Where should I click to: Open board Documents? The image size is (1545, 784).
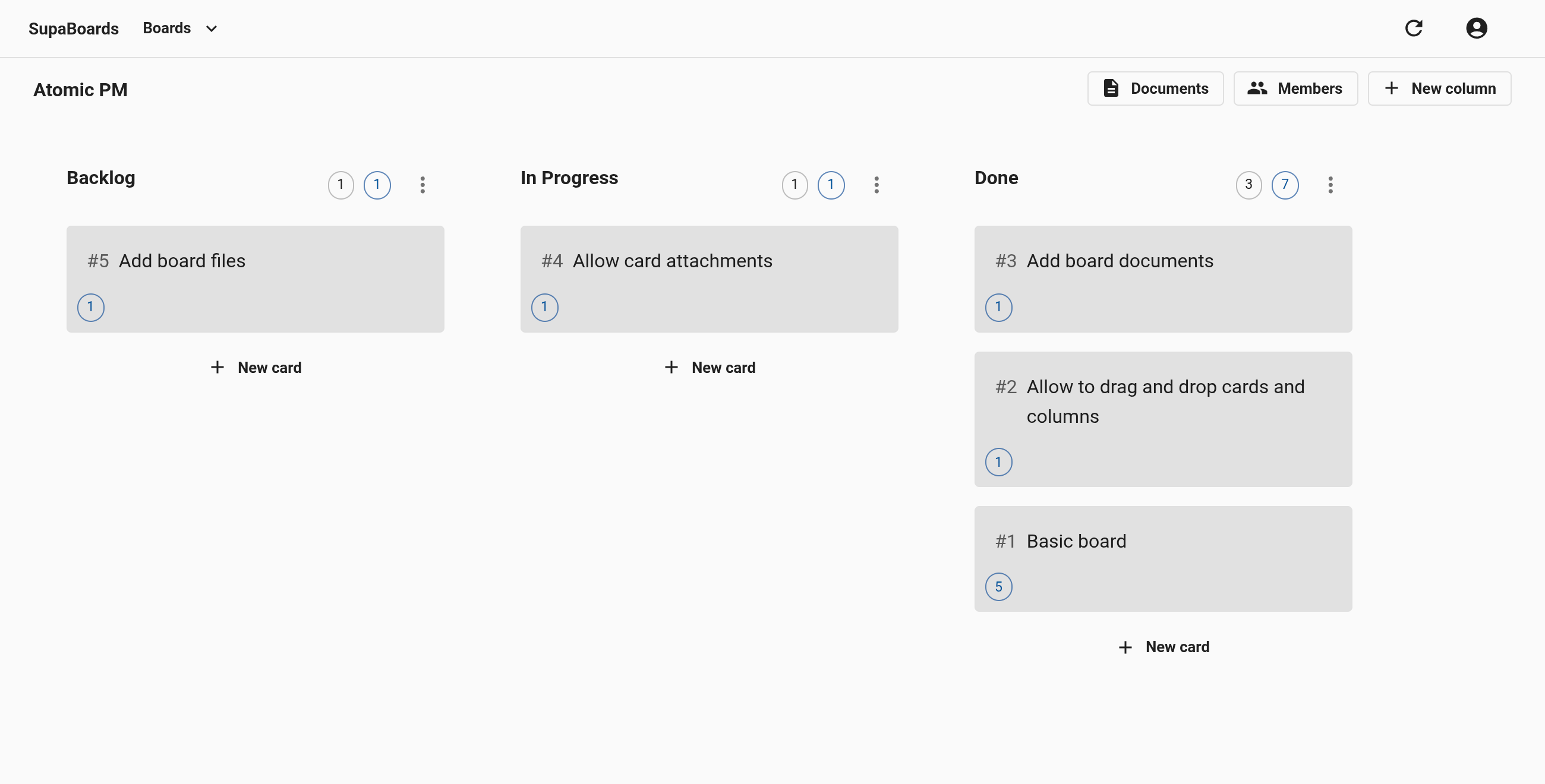(1155, 88)
